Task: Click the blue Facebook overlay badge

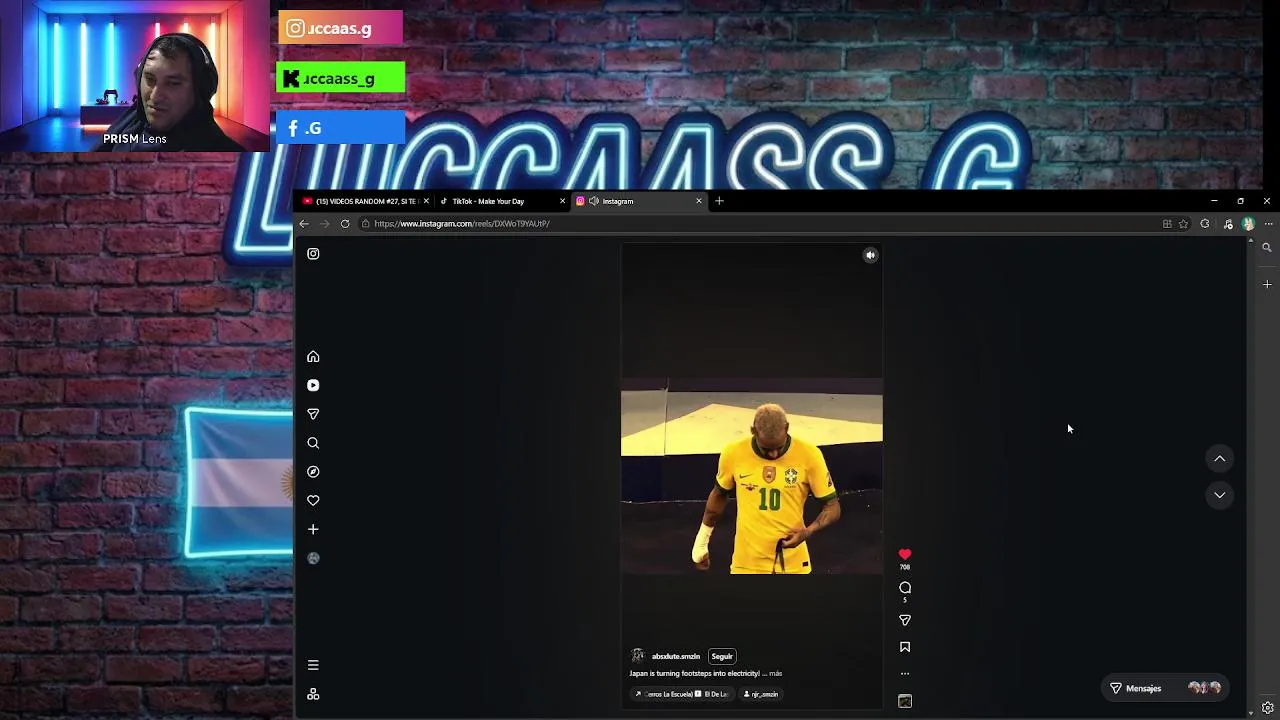Action: pos(341,128)
